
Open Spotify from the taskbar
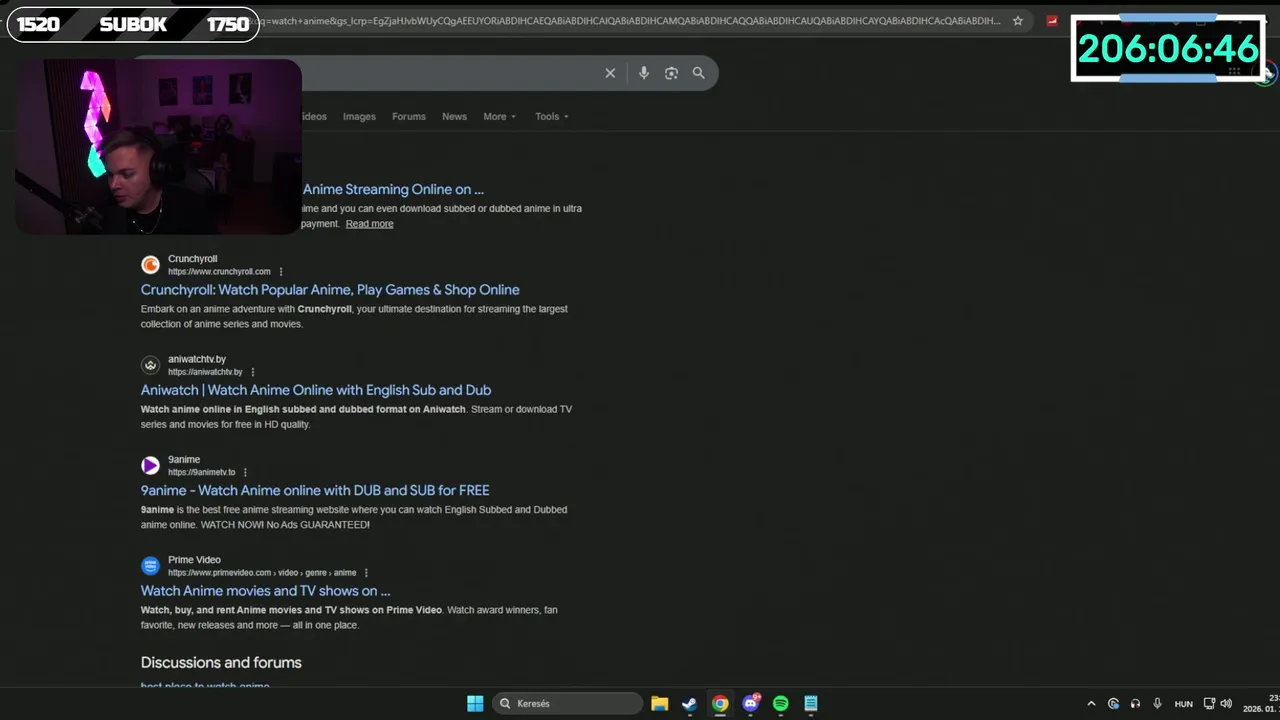781,703
